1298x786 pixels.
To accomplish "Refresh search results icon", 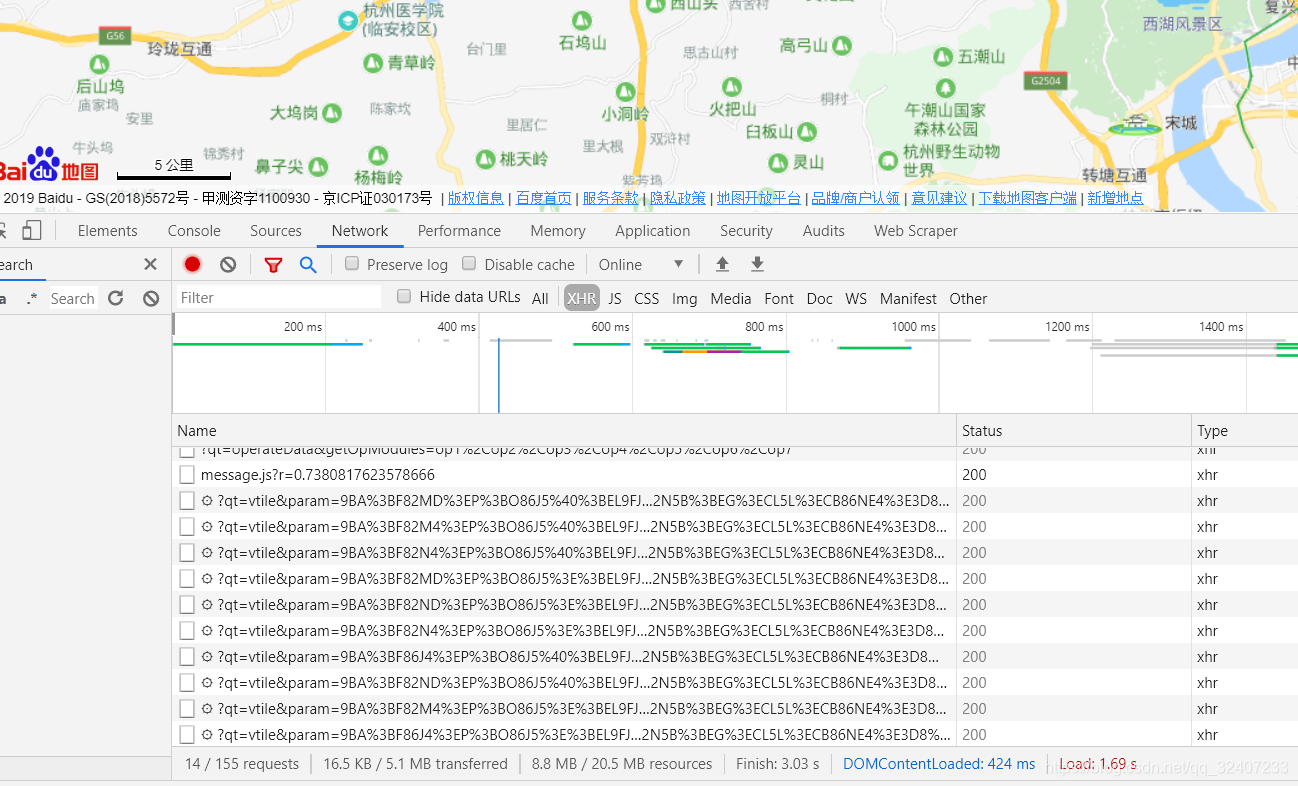I will click(116, 298).
